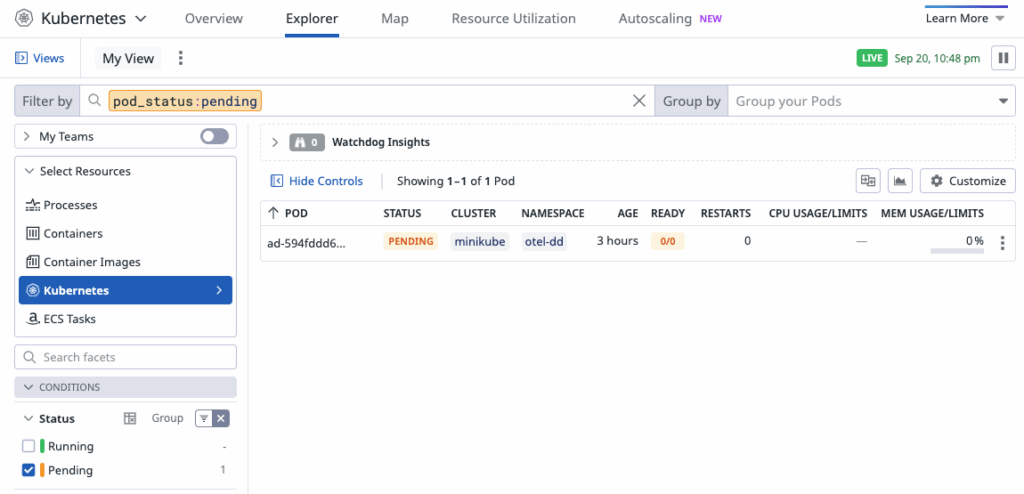The width and height of the screenshot is (1024, 494).
Task: Toggle the My Teams switch
Action: coord(214,136)
